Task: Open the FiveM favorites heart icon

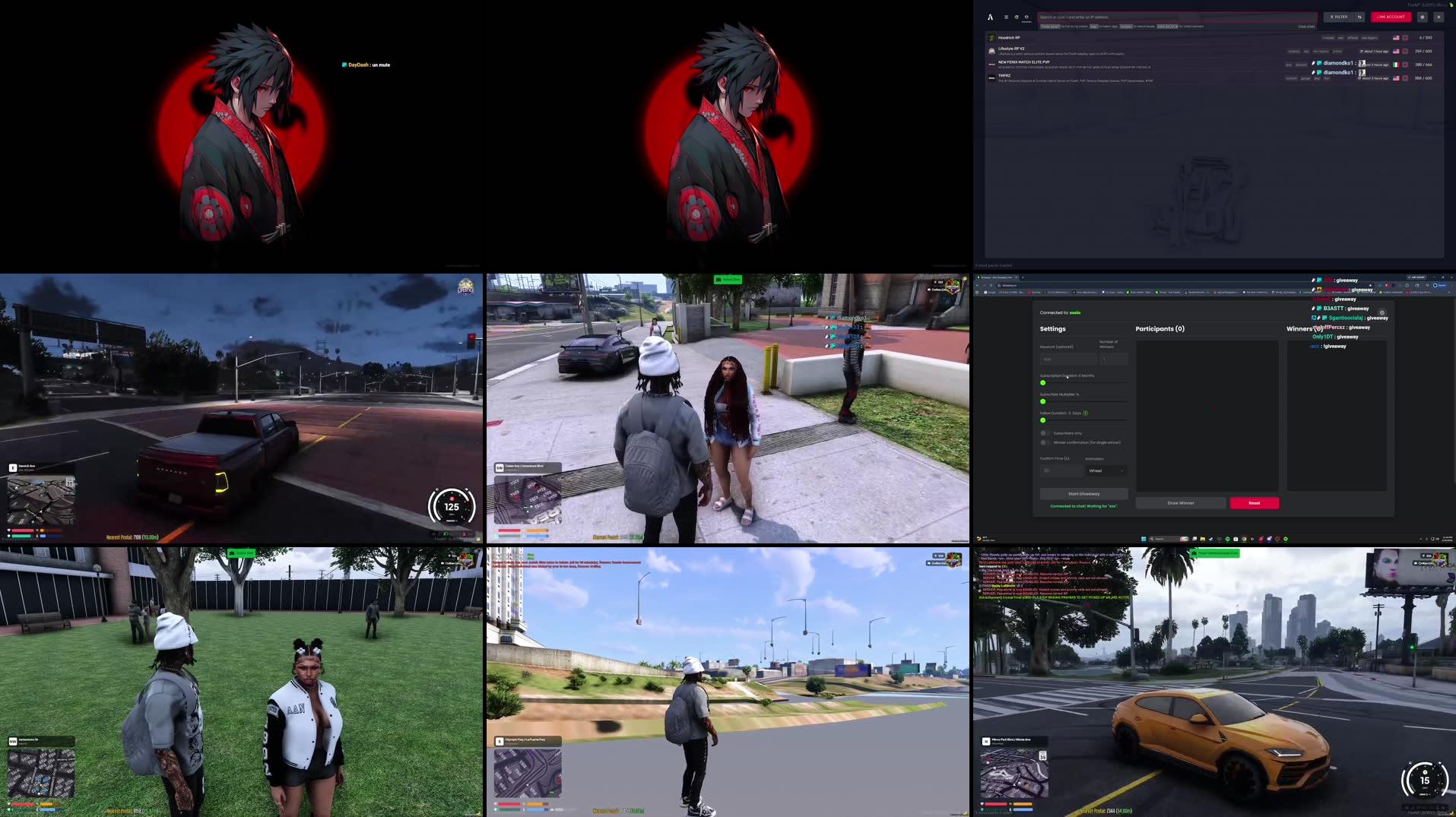Action: tap(1026, 17)
